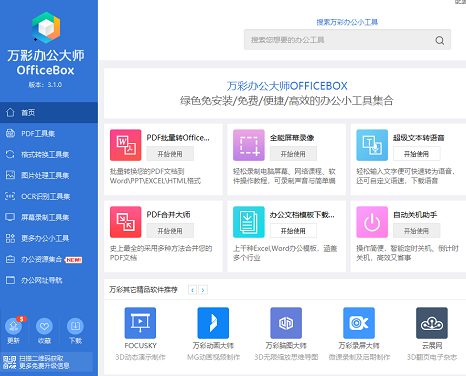Click the 全能屏幕录像 title text
This screenshot has width=466, height=376.
pyautogui.click(x=292, y=138)
